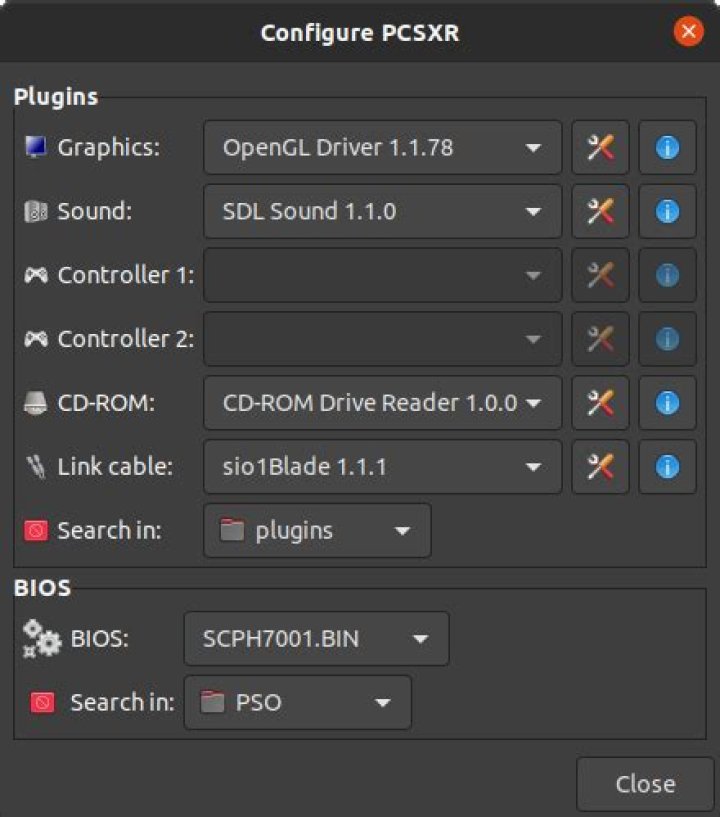The height and width of the screenshot is (817, 720).
Task: Open the Controller 1 plugin dropdown
Action: (383, 275)
